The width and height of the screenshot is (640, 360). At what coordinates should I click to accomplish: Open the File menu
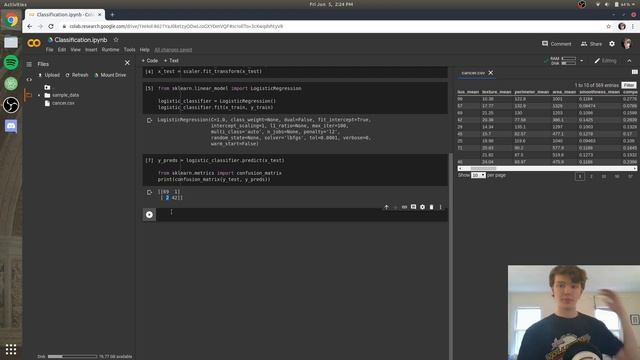49,50
